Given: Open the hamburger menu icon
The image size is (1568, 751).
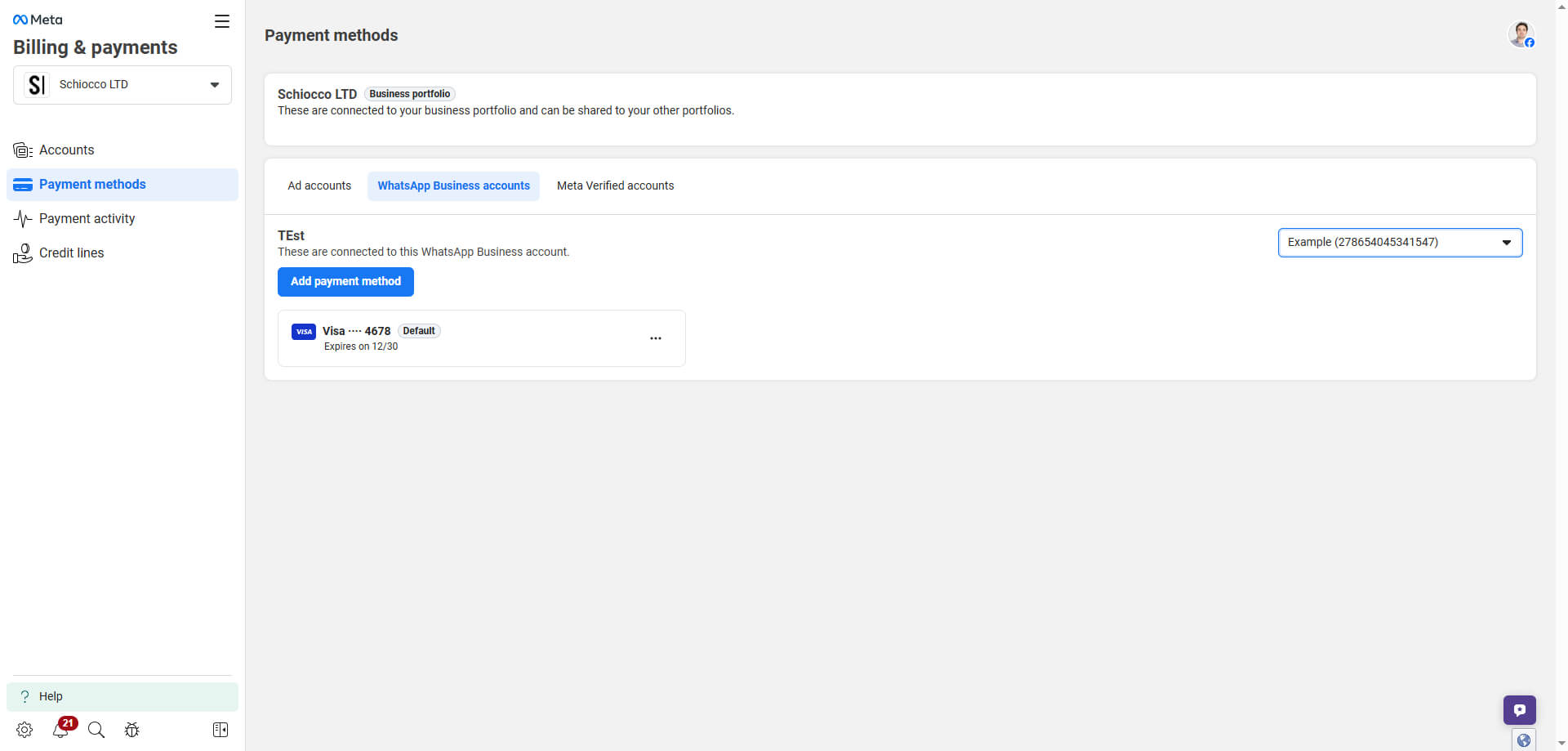Looking at the screenshot, I should (x=221, y=21).
